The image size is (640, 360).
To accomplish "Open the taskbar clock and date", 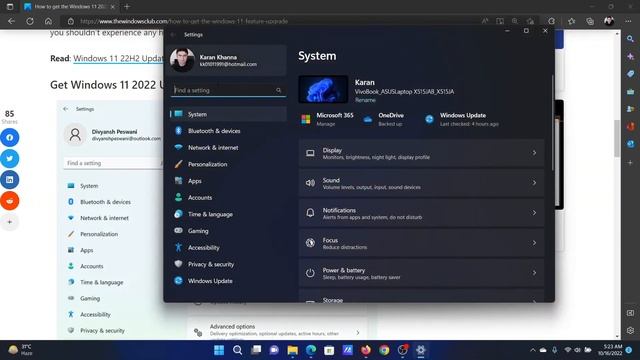I will (610, 350).
